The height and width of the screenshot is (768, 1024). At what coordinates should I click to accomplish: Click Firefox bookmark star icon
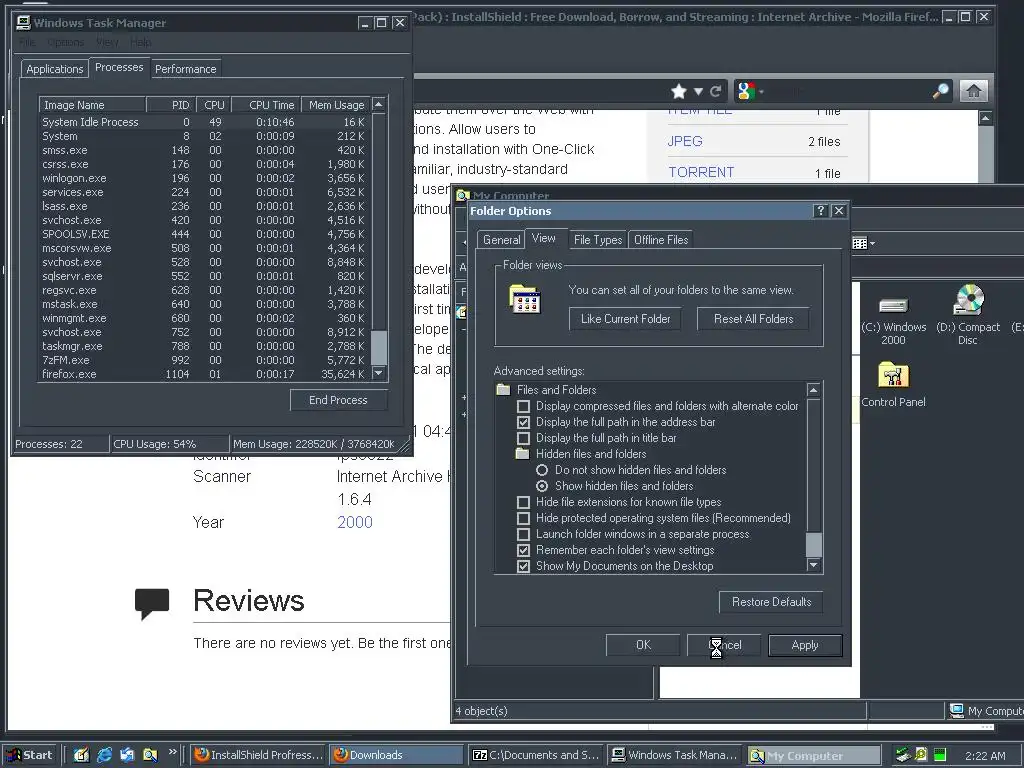coord(679,91)
